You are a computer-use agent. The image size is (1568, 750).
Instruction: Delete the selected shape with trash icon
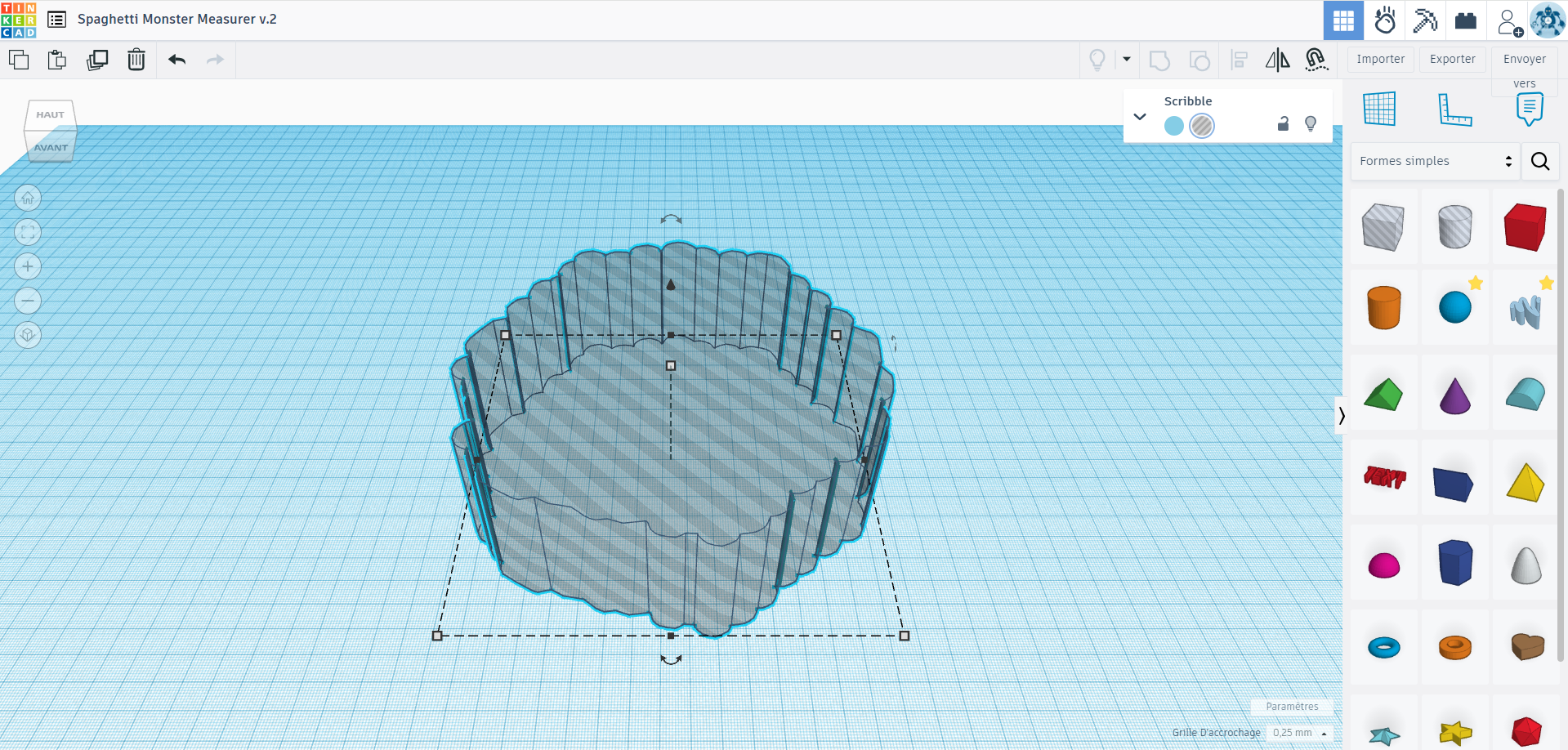(136, 60)
